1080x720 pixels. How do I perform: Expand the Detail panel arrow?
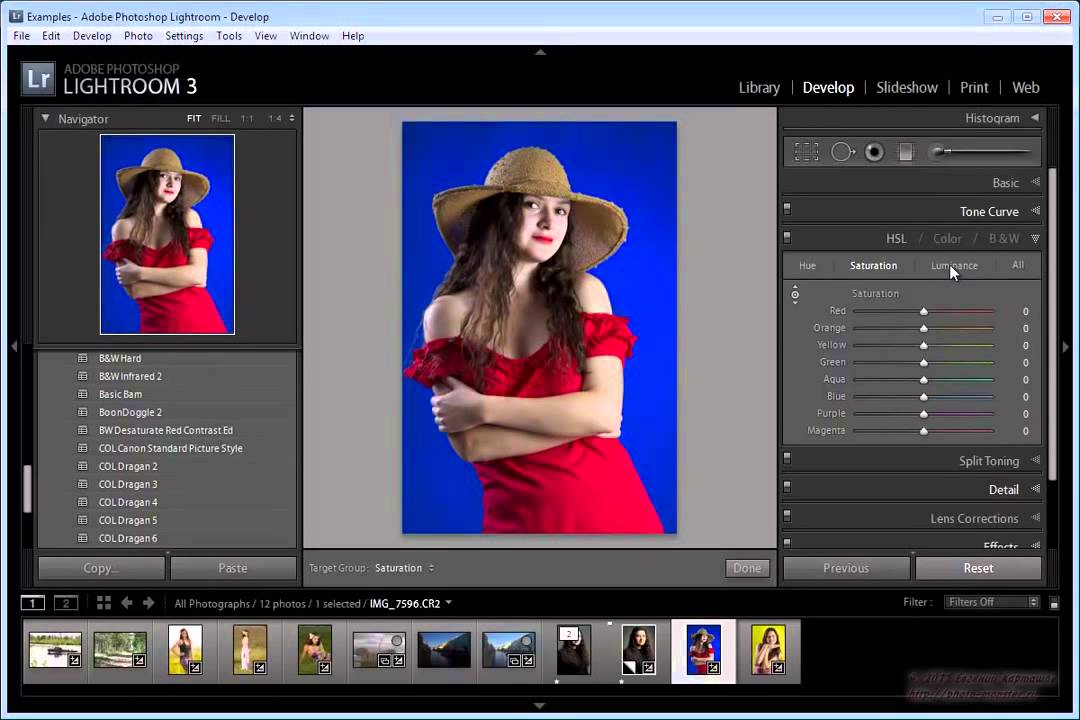click(1035, 489)
